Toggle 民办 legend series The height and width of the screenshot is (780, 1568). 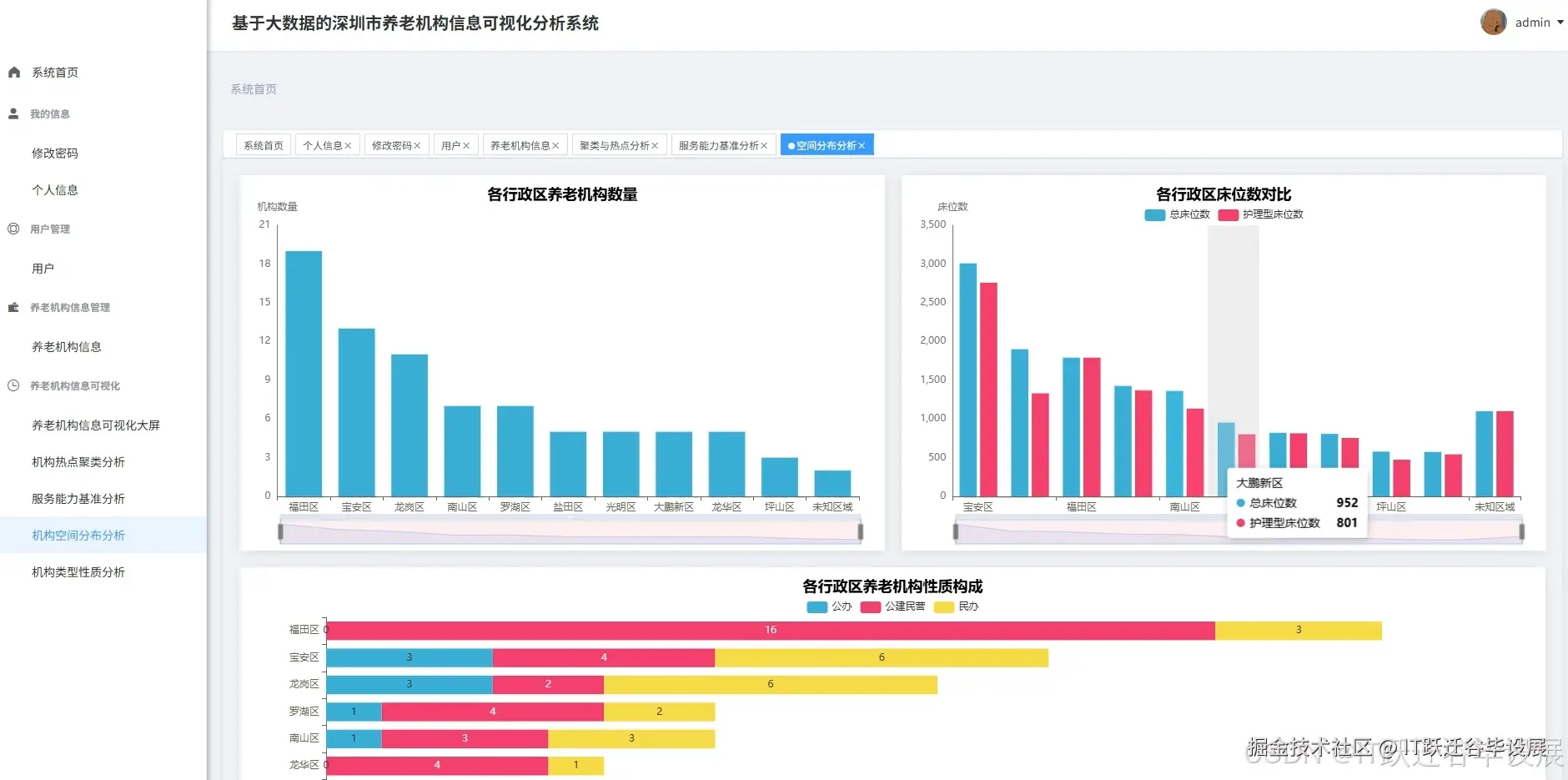957,606
